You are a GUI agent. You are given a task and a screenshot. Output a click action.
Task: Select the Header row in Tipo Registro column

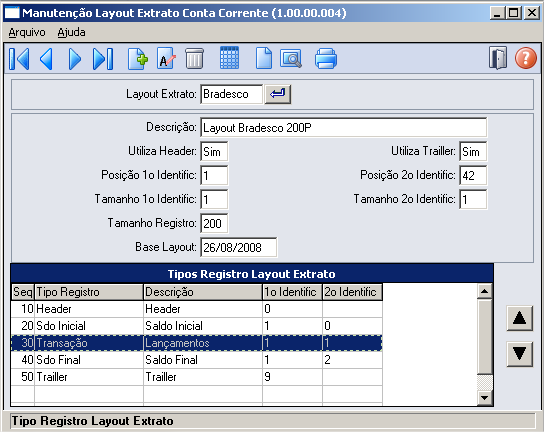coord(89,309)
